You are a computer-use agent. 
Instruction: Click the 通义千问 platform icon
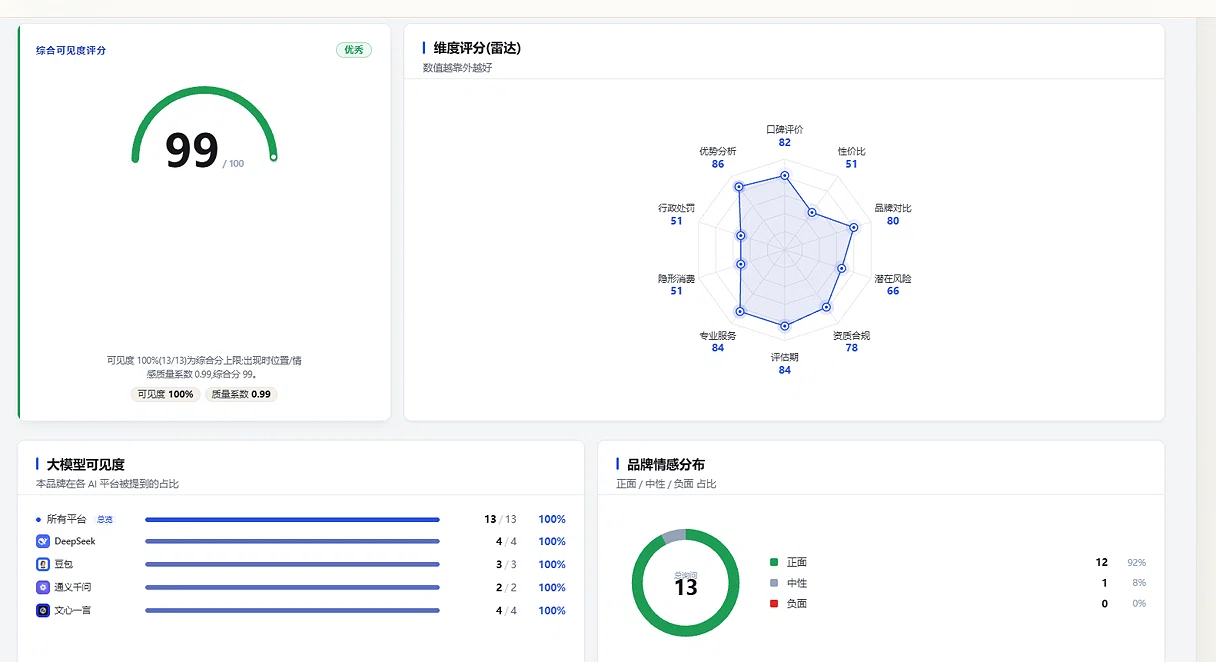tap(43, 587)
